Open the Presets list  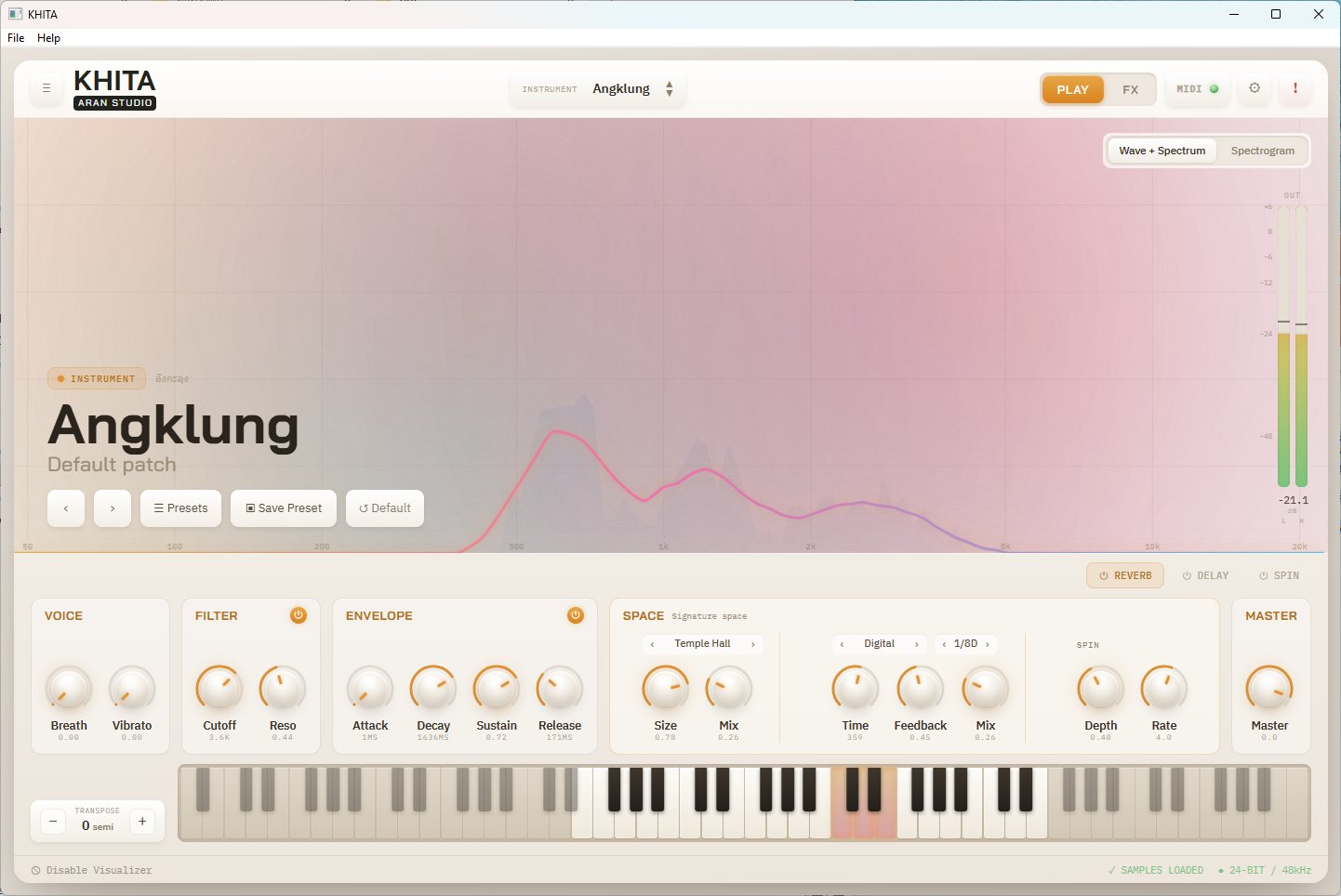click(x=180, y=508)
